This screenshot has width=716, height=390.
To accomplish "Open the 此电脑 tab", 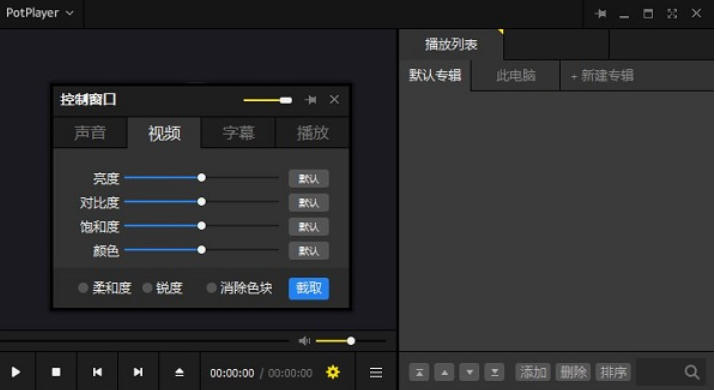I will (x=516, y=75).
